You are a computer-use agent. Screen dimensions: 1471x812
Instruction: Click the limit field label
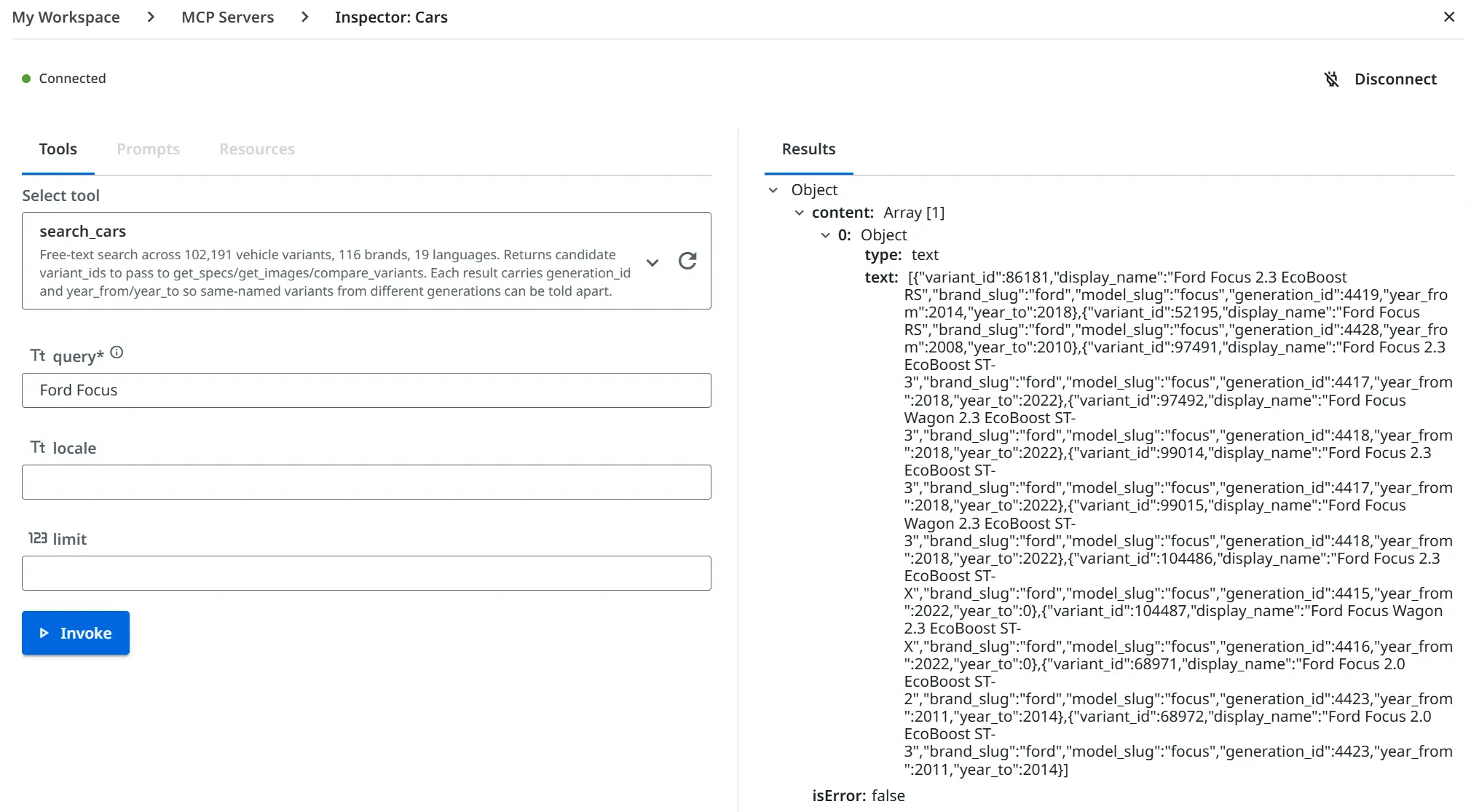tap(69, 539)
